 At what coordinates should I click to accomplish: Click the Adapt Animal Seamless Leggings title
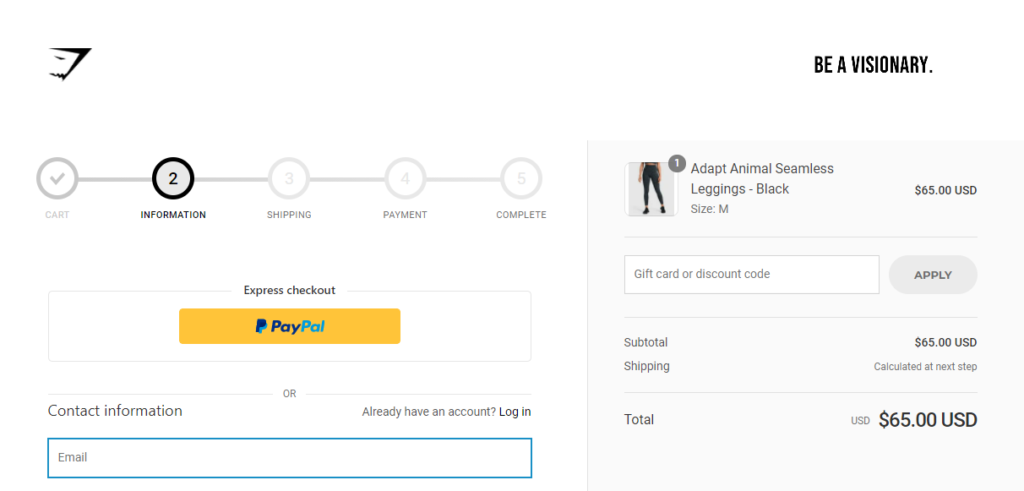[762, 179]
